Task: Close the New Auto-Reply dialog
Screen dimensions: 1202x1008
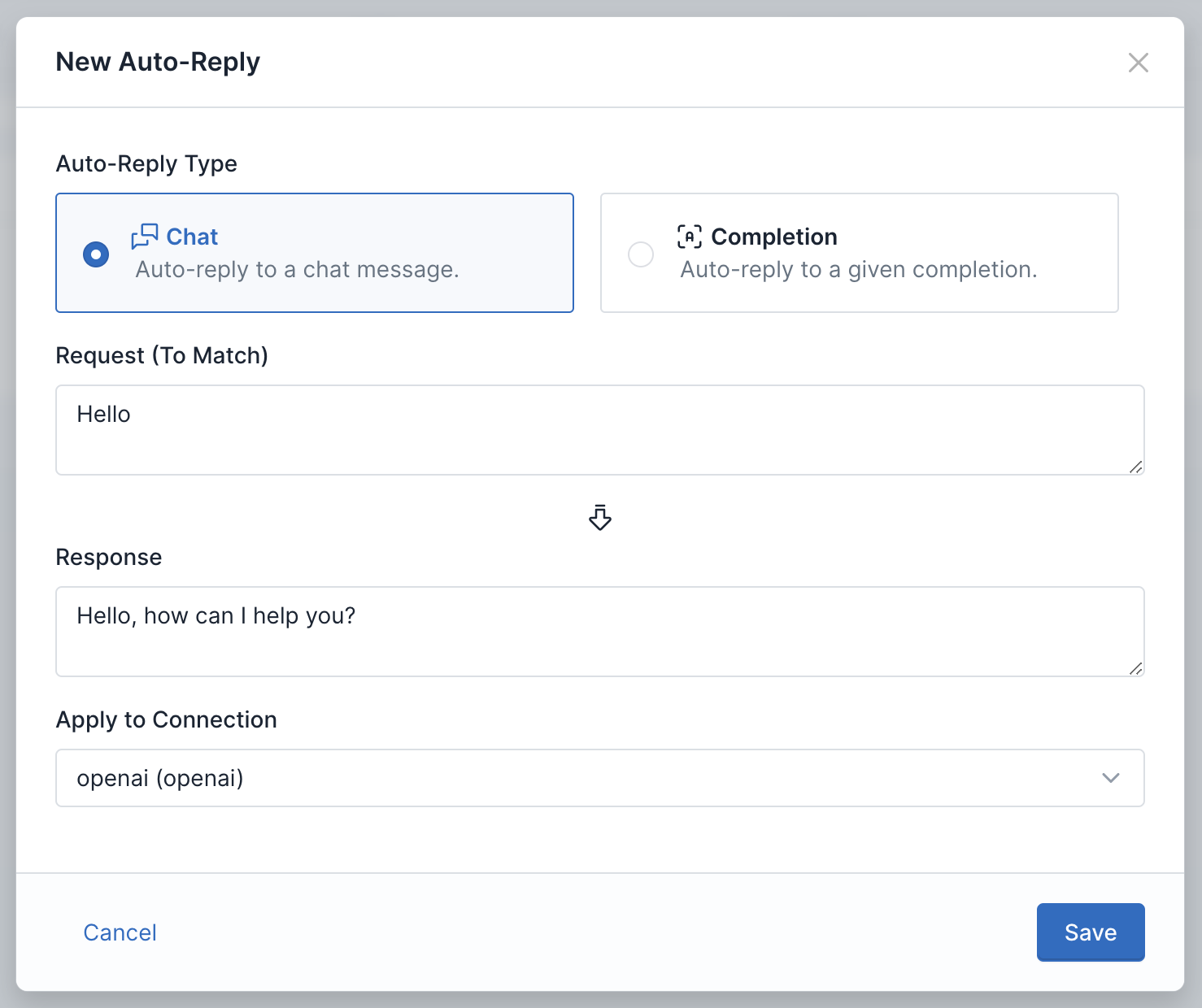Action: pyautogui.click(x=1138, y=63)
